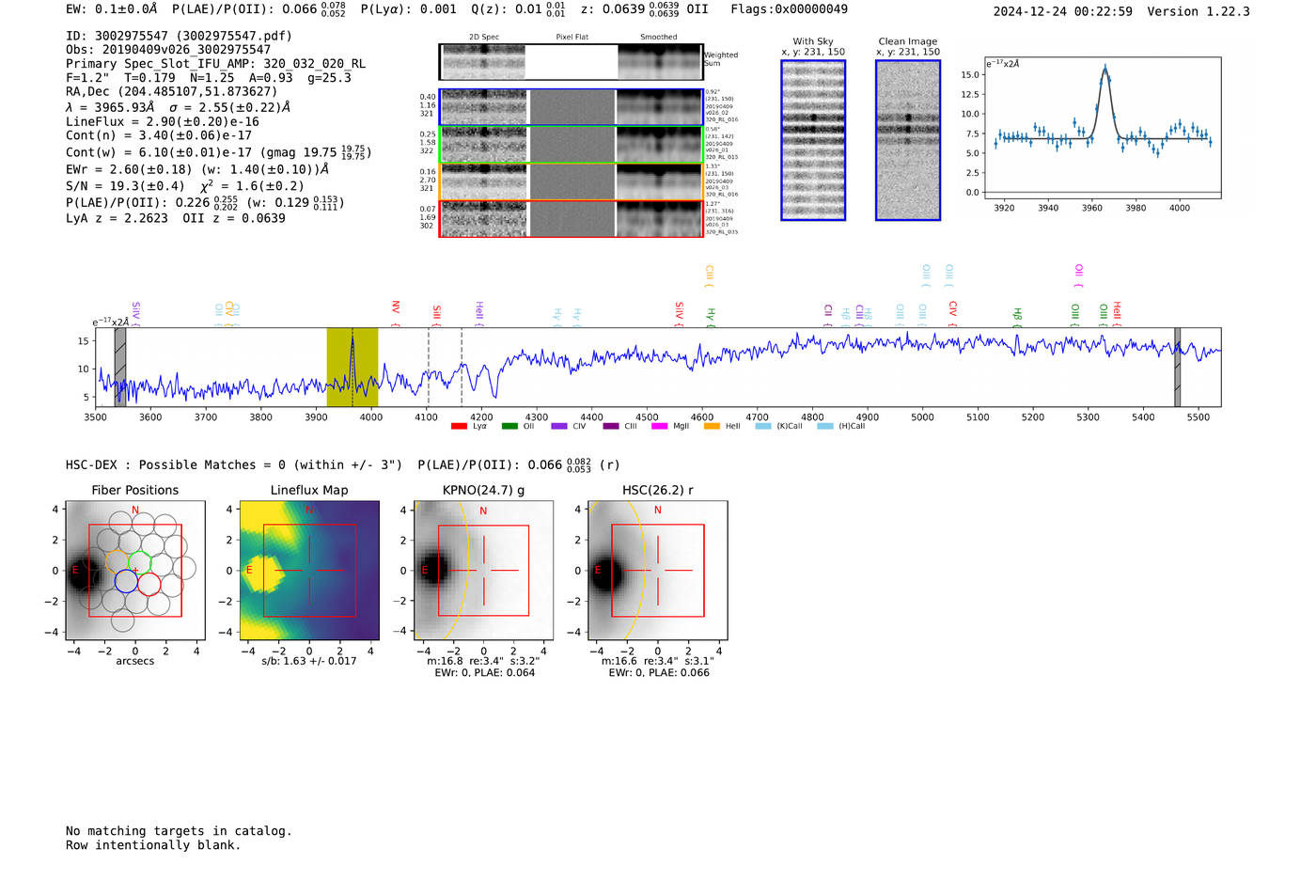Select the blue-bordered fiber 2D spectrum row
This screenshot has height=896, width=1316.
(x=571, y=107)
